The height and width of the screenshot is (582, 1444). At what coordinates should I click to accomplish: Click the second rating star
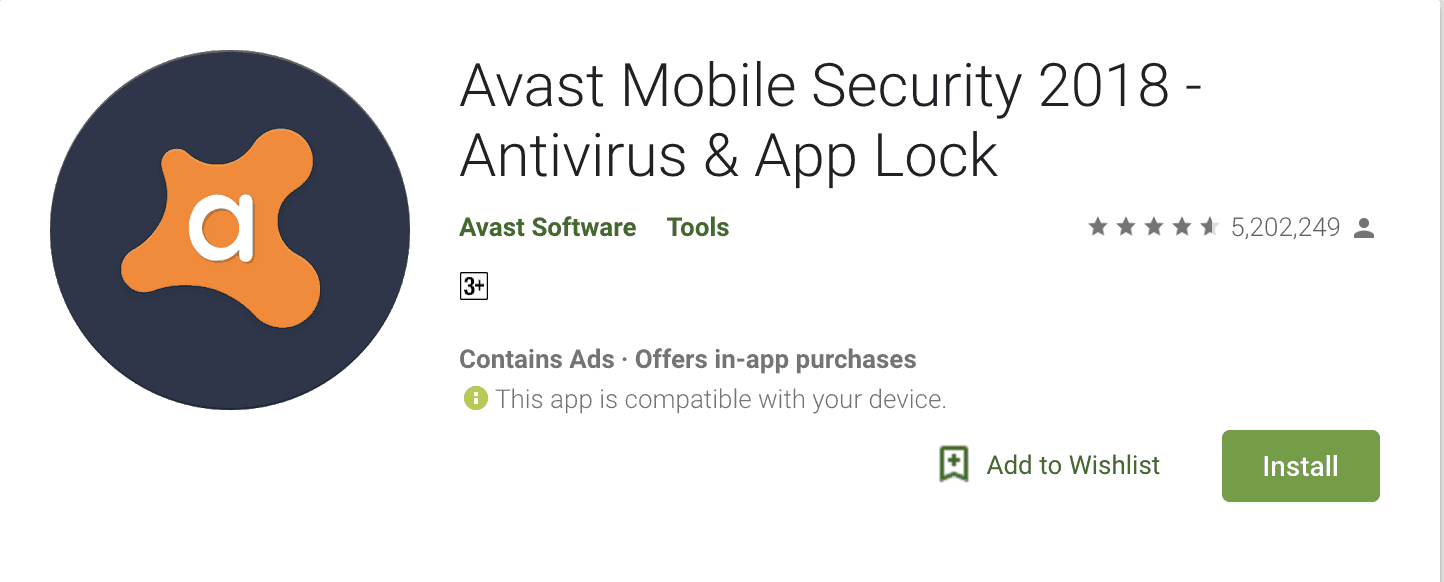coord(1126,228)
